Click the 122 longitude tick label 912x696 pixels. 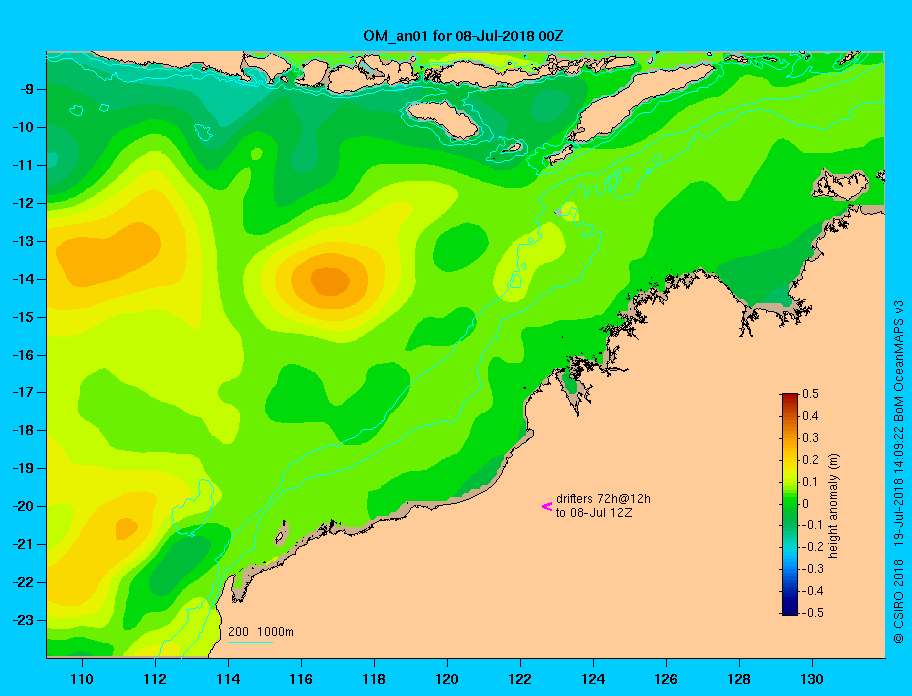point(520,679)
